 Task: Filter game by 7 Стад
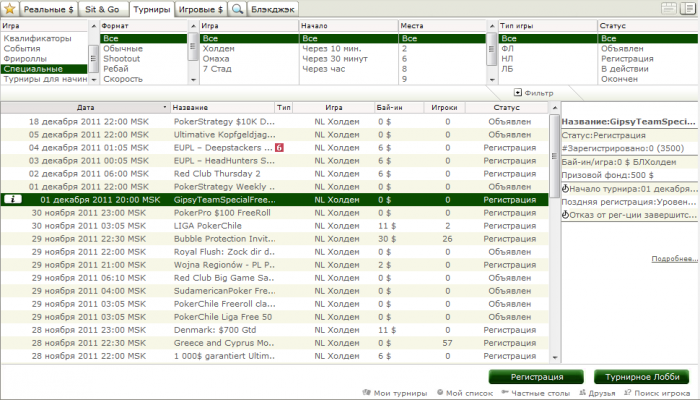(217, 69)
